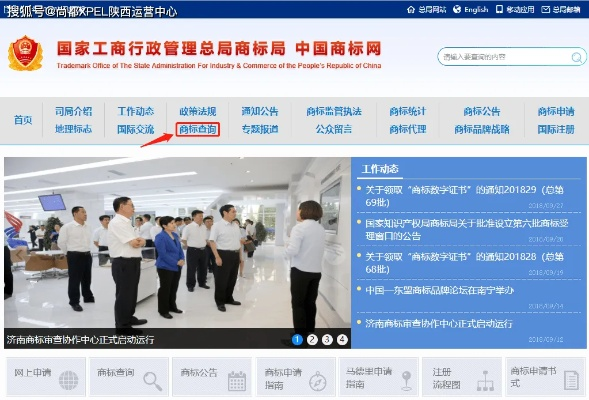Select carousel slide 2 indicator
This screenshot has width=589, height=400.
[x=312, y=340]
